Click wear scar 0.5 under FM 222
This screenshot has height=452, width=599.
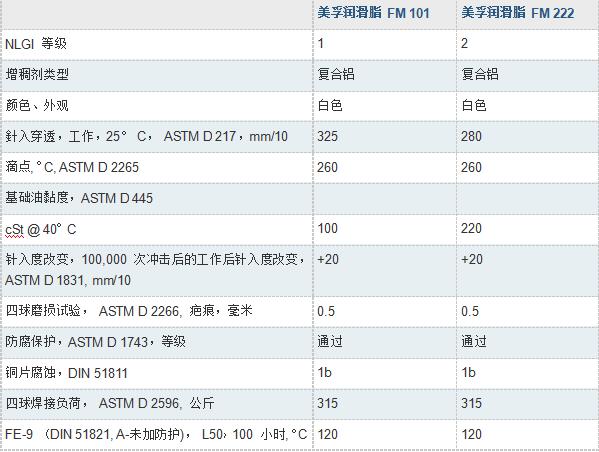click(470, 311)
